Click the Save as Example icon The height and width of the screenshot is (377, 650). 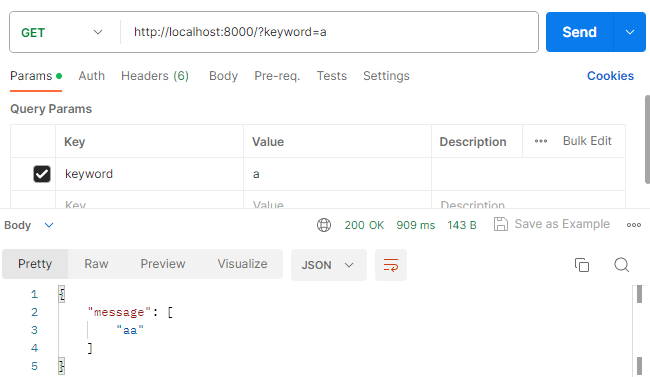(501, 224)
